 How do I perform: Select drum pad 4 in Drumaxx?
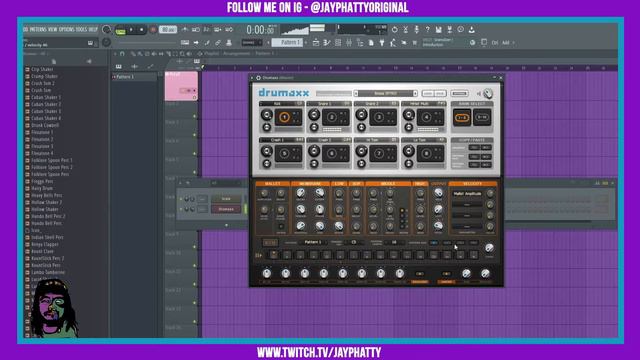point(427,118)
